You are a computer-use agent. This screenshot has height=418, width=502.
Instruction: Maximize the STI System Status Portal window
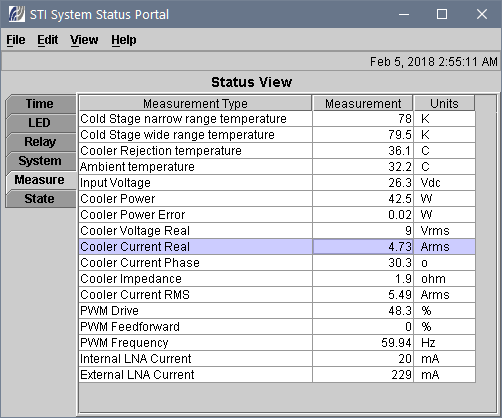(442, 14)
